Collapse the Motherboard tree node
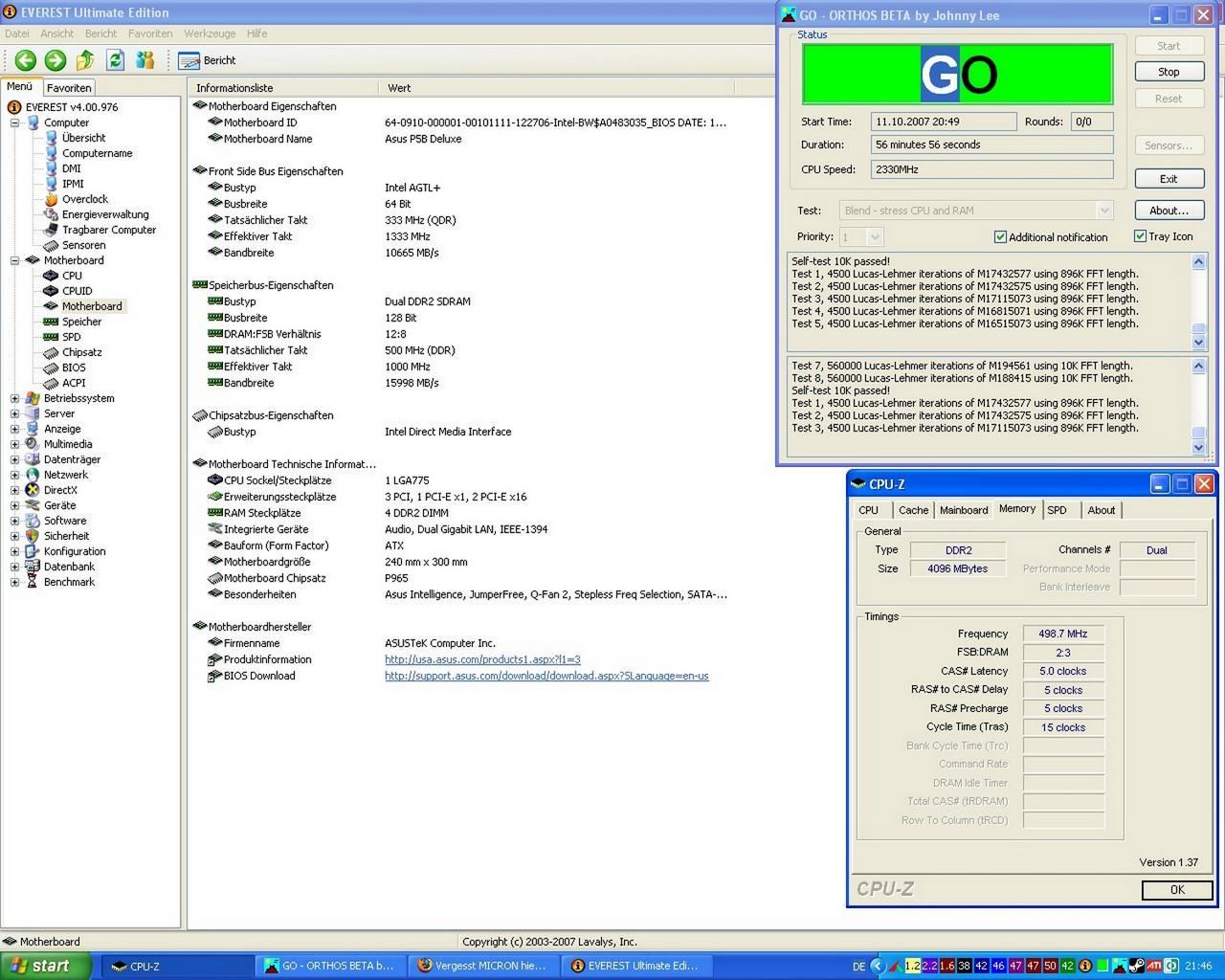Viewport: 1225px width, 980px height. pos(14,260)
